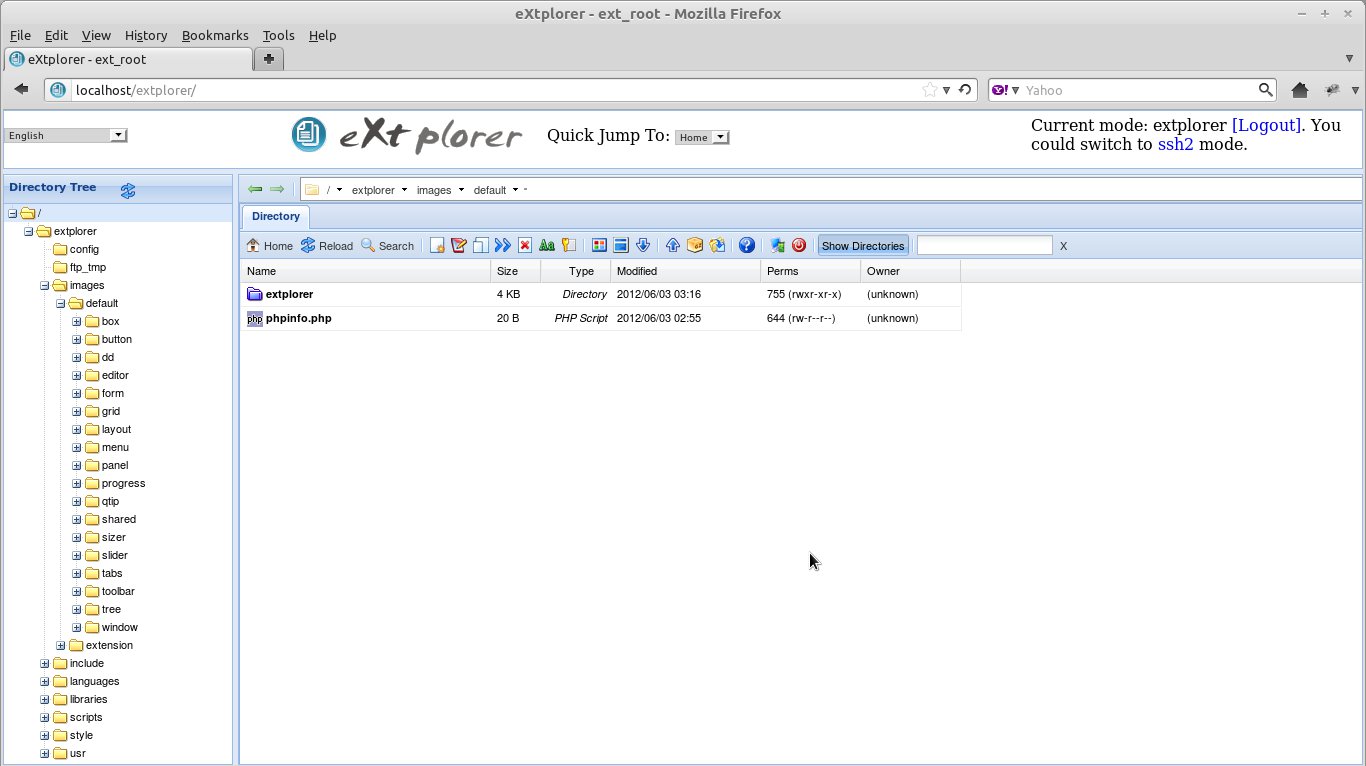Open the Bookmarks menu
The width and height of the screenshot is (1366, 766).
pyautogui.click(x=215, y=35)
